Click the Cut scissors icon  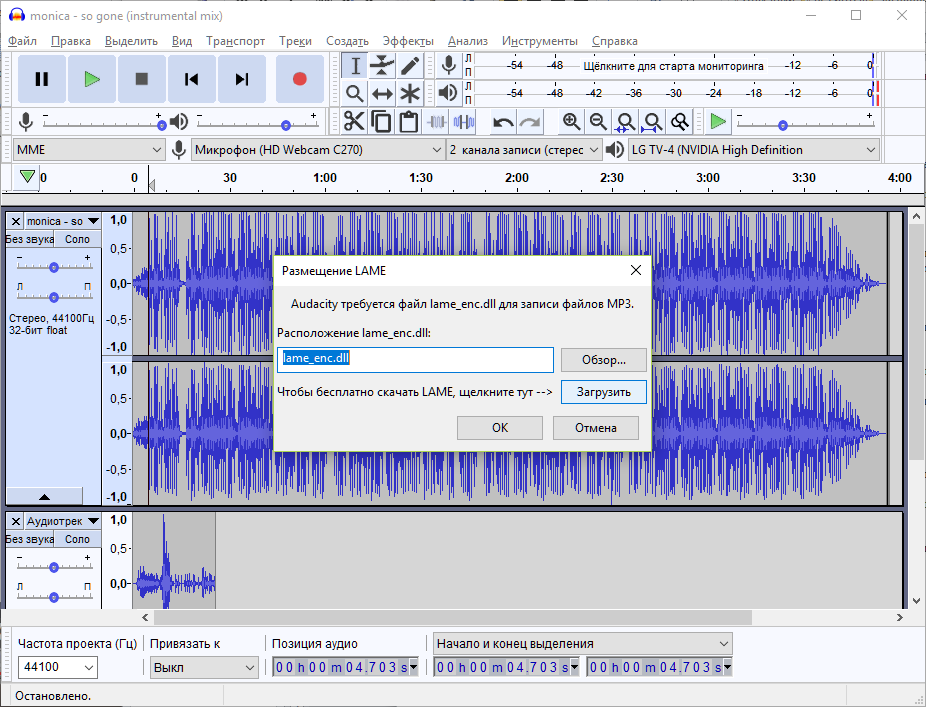point(354,122)
